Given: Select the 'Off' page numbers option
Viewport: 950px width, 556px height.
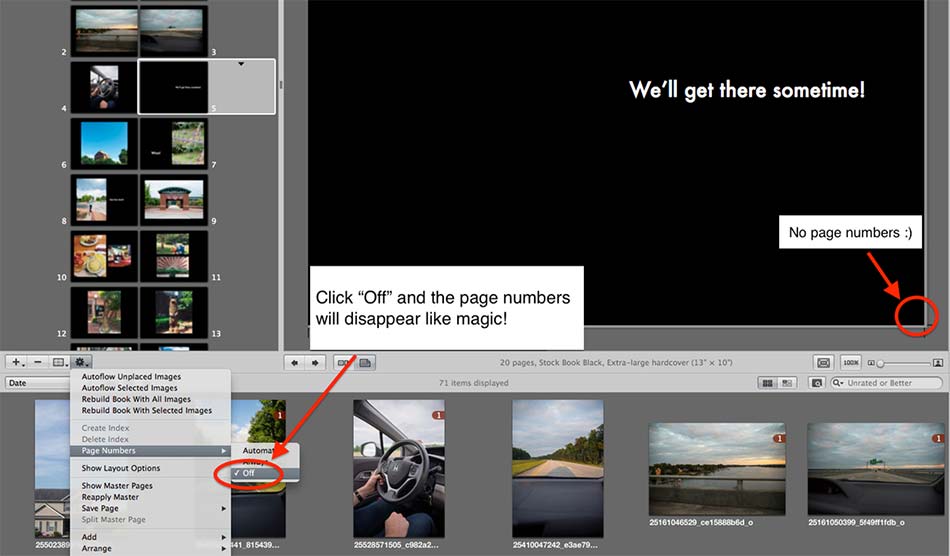Looking at the screenshot, I should pyautogui.click(x=249, y=473).
